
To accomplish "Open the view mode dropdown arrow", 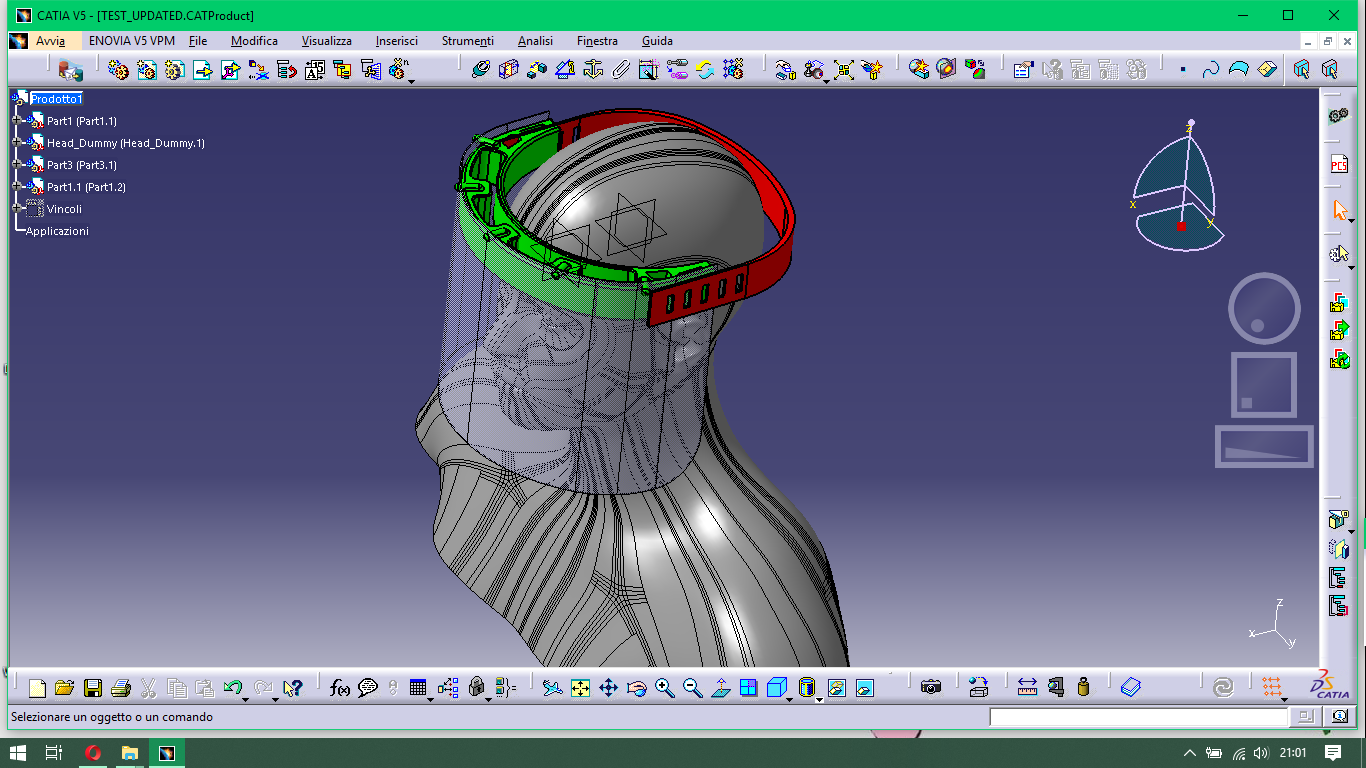I will tap(819, 699).
